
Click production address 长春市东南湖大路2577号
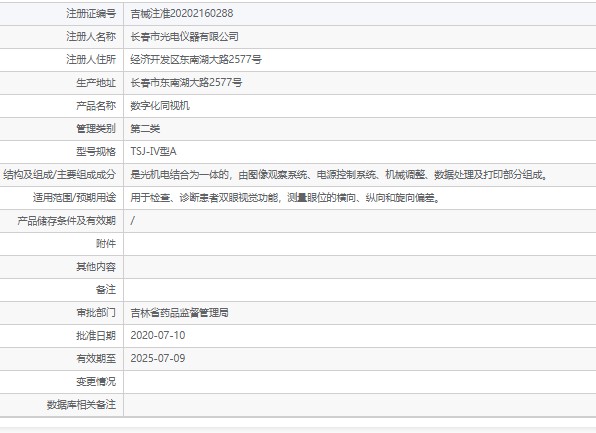pyautogui.click(x=186, y=82)
